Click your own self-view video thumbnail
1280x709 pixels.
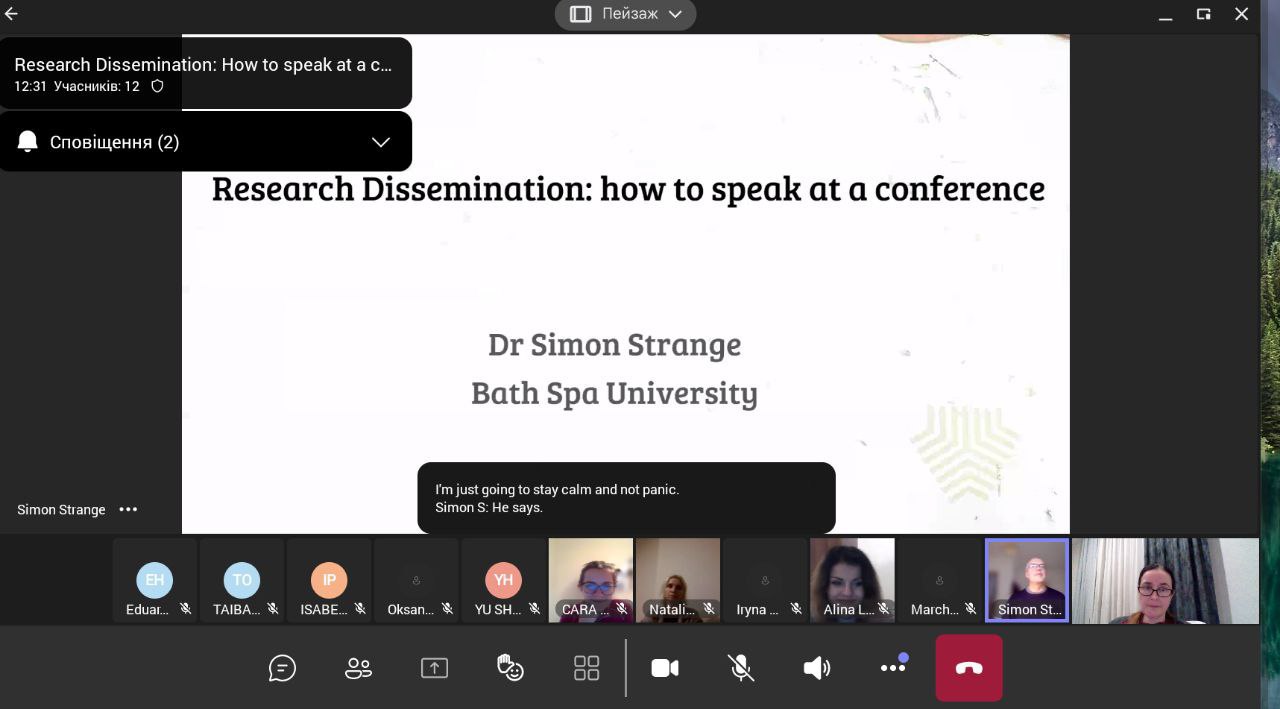click(x=1165, y=581)
